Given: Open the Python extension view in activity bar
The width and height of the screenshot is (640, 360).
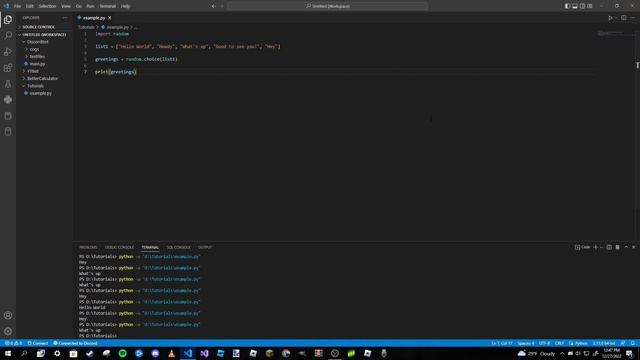Looking at the screenshot, I should (8, 100).
